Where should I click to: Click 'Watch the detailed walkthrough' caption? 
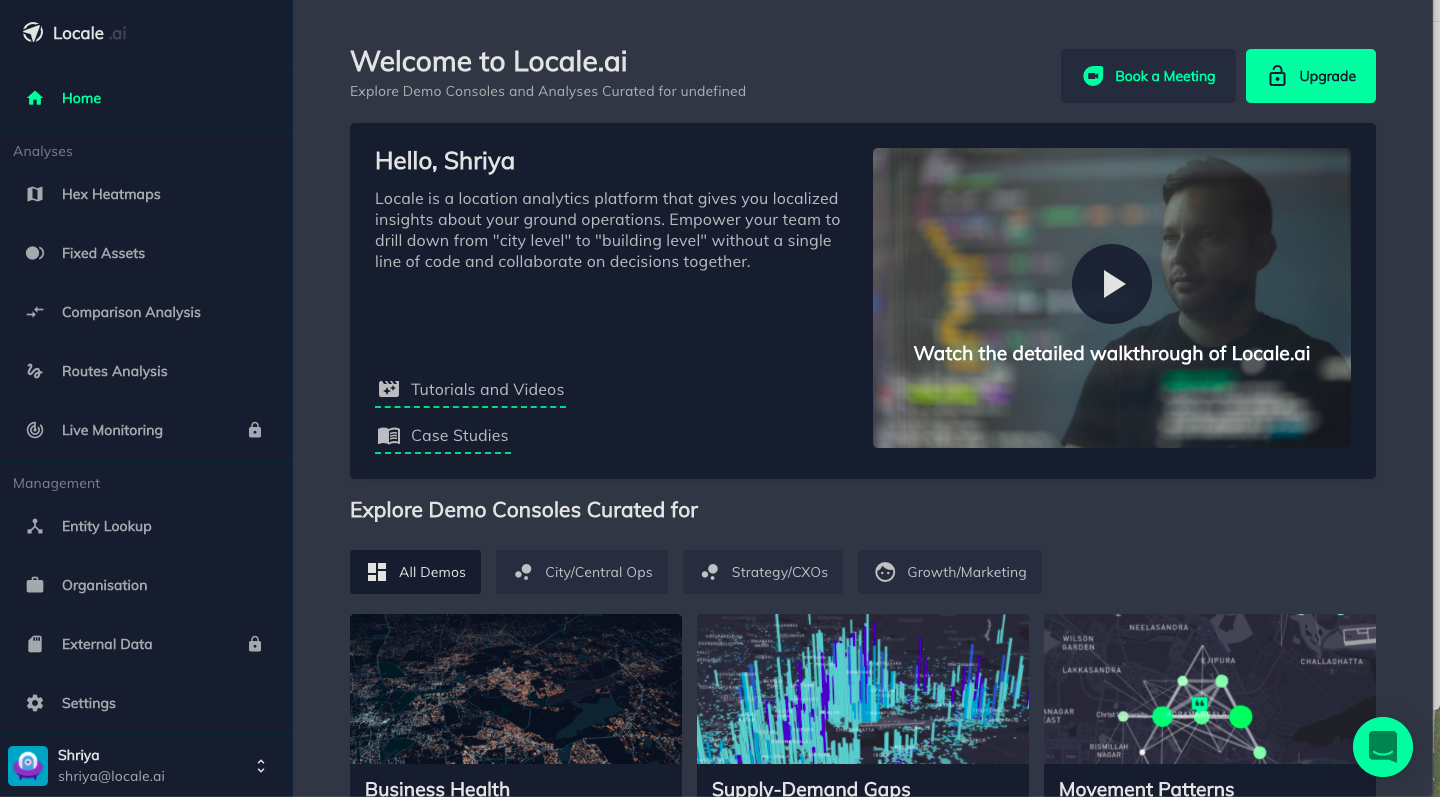click(1112, 353)
